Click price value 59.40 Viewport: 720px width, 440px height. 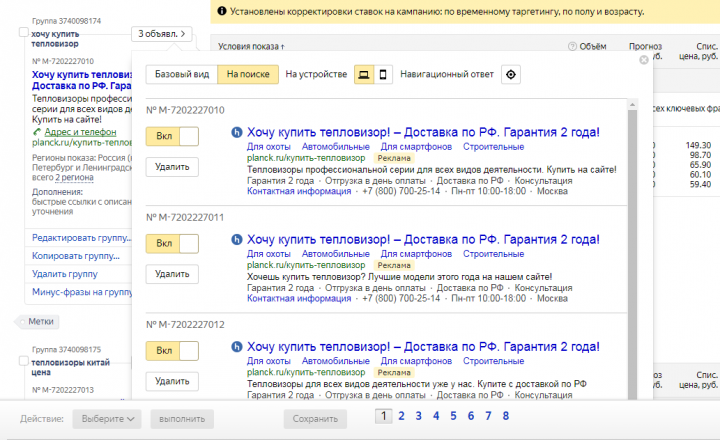pos(700,185)
